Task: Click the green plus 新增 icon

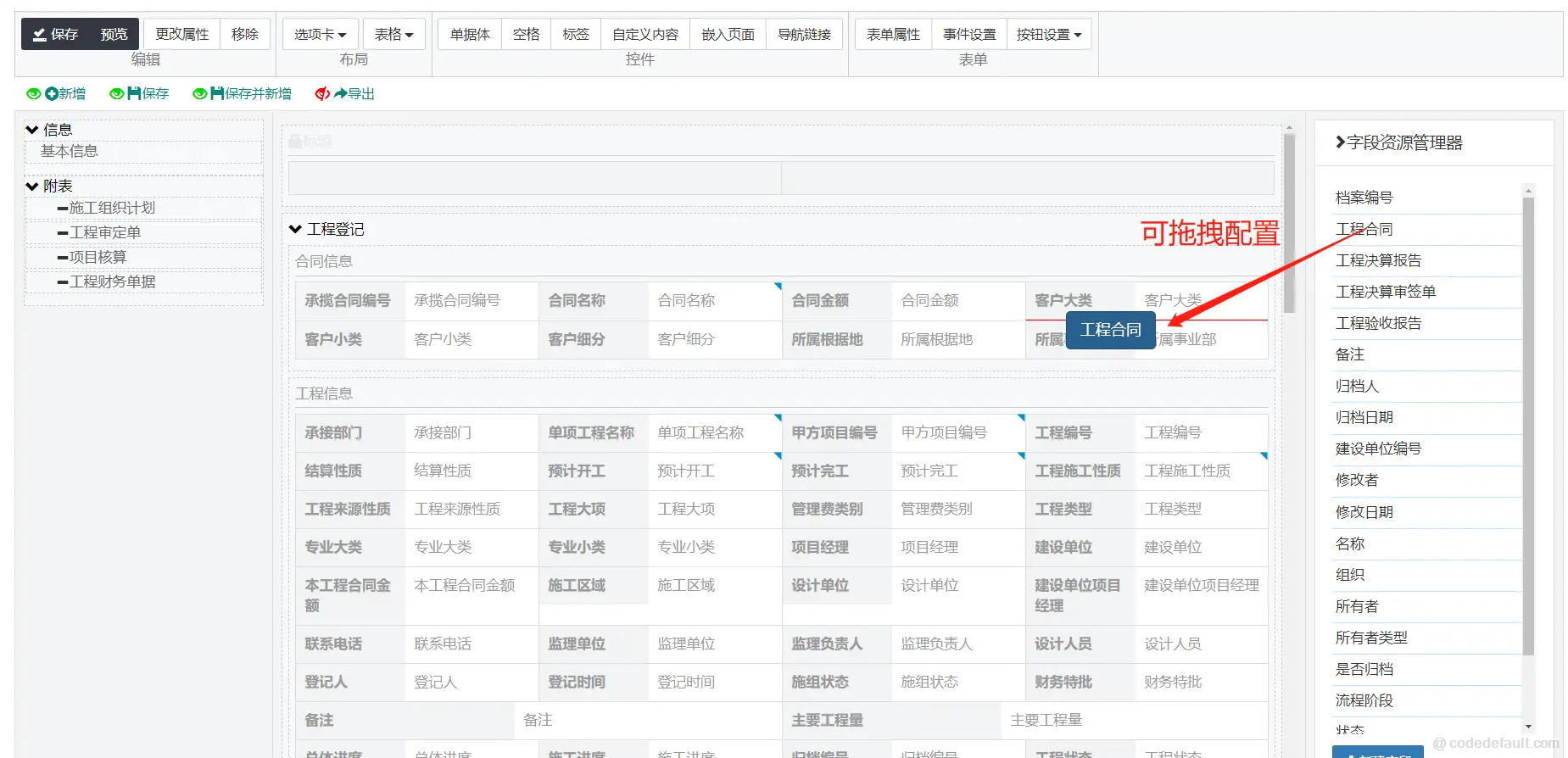Action: point(52,94)
